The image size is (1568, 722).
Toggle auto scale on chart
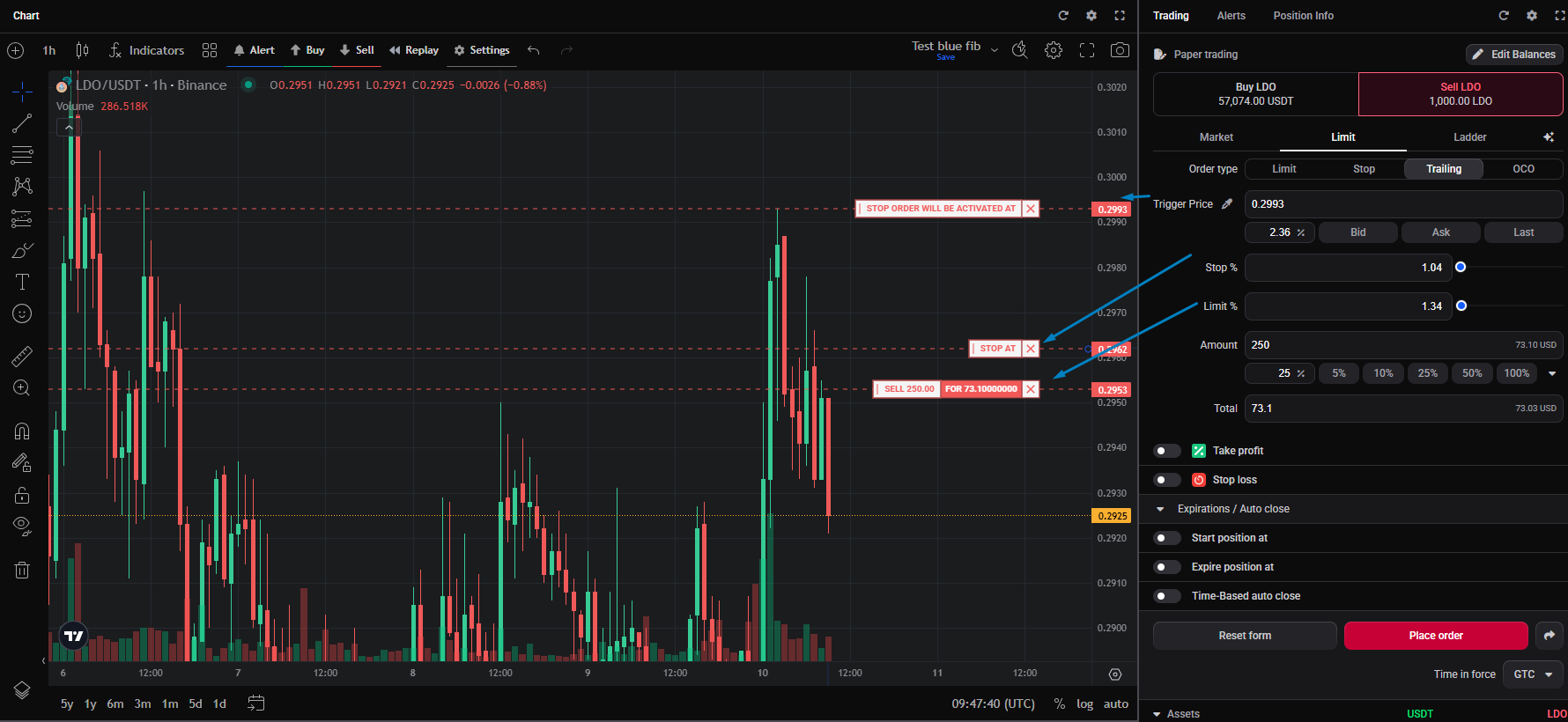tap(1116, 704)
